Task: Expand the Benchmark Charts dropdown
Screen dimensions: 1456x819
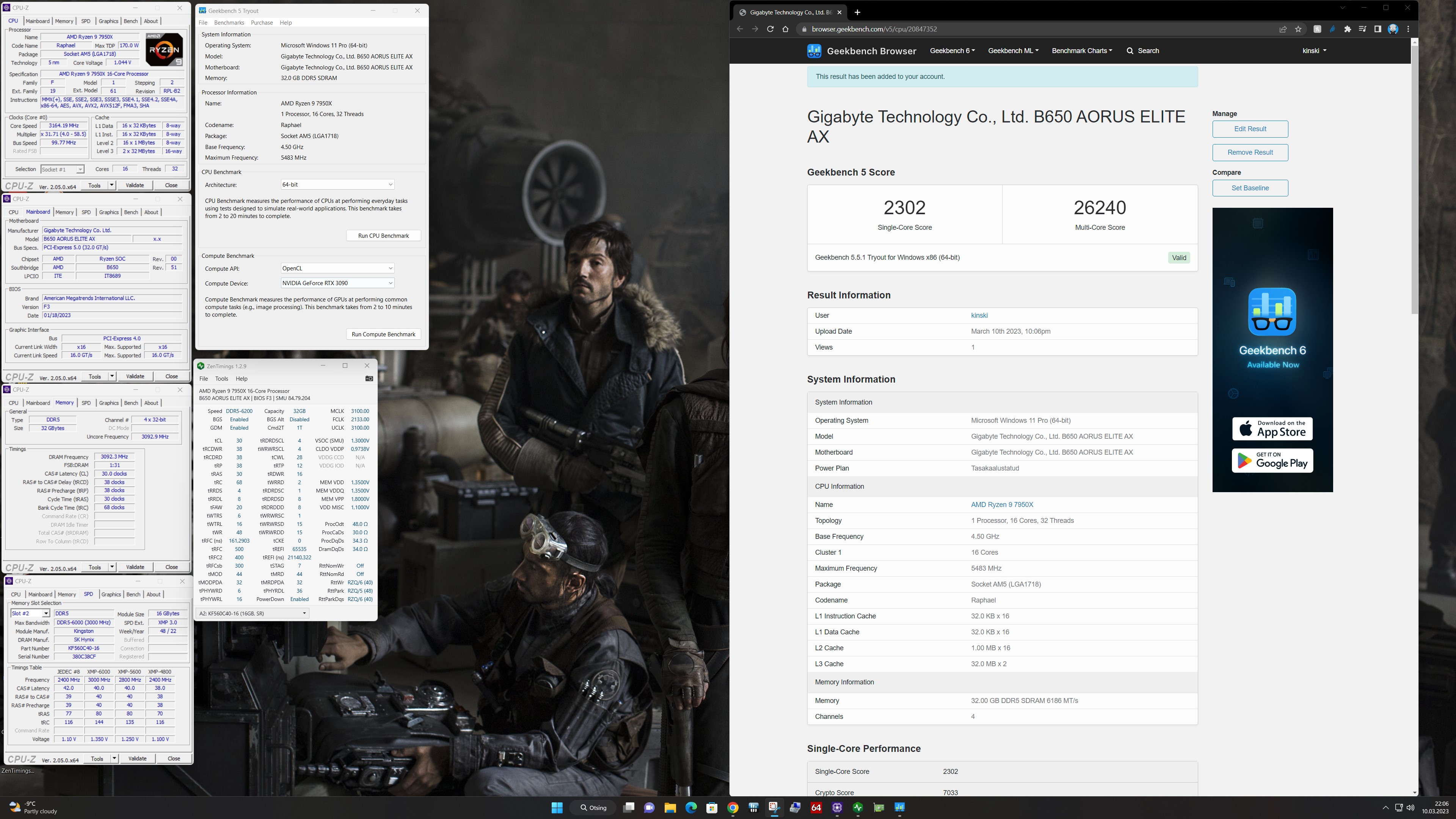Action: coord(1082,51)
